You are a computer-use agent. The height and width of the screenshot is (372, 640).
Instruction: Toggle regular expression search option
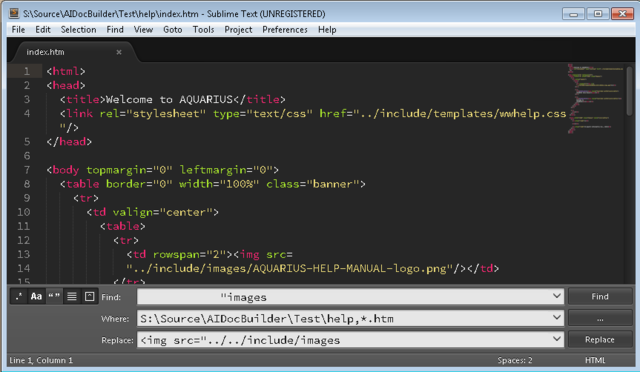click(x=18, y=297)
